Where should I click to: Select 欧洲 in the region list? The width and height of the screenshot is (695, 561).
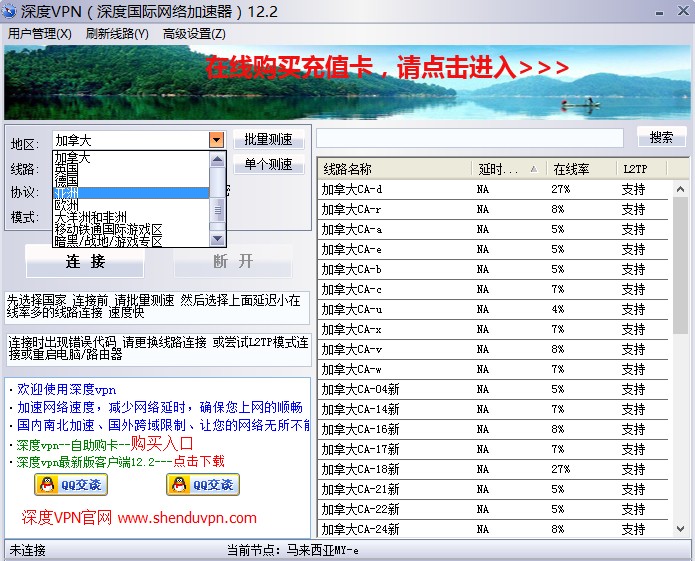click(131, 205)
